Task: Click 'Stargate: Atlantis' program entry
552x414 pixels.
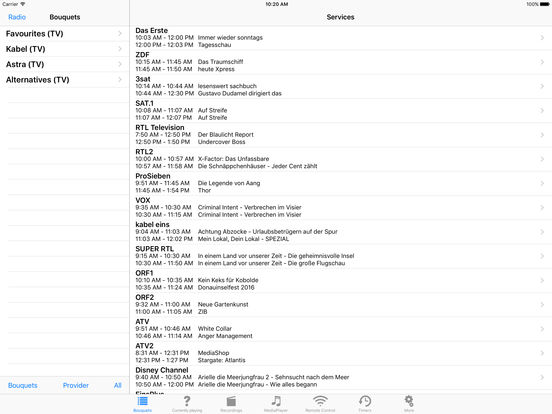Action: pyautogui.click(x=221, y=361)
